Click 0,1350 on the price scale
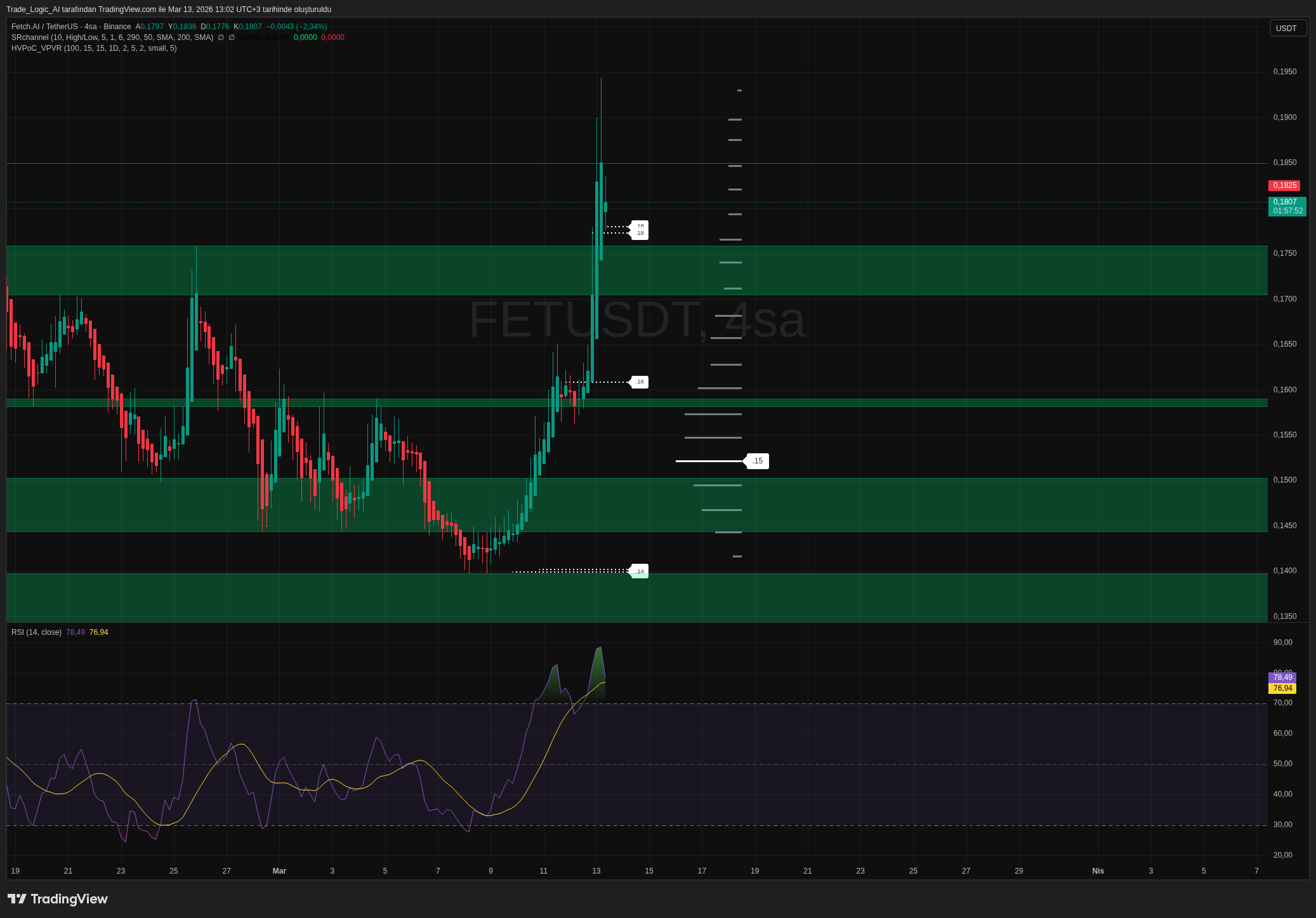Viewport: 1316px width, 918px height. tap(1285, 616)
